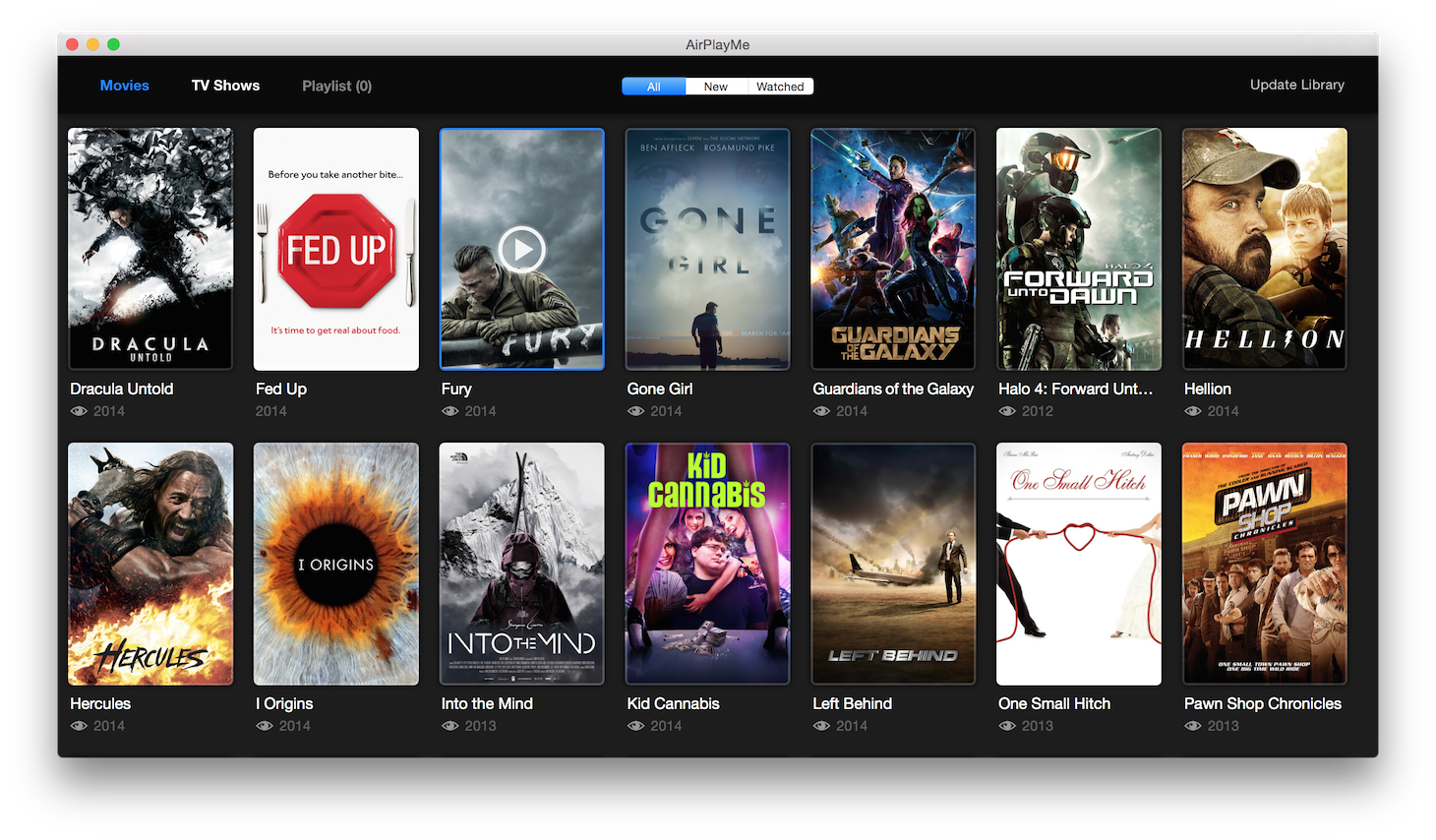Click the 2014 year under Fed Up

tap(271, 411)
